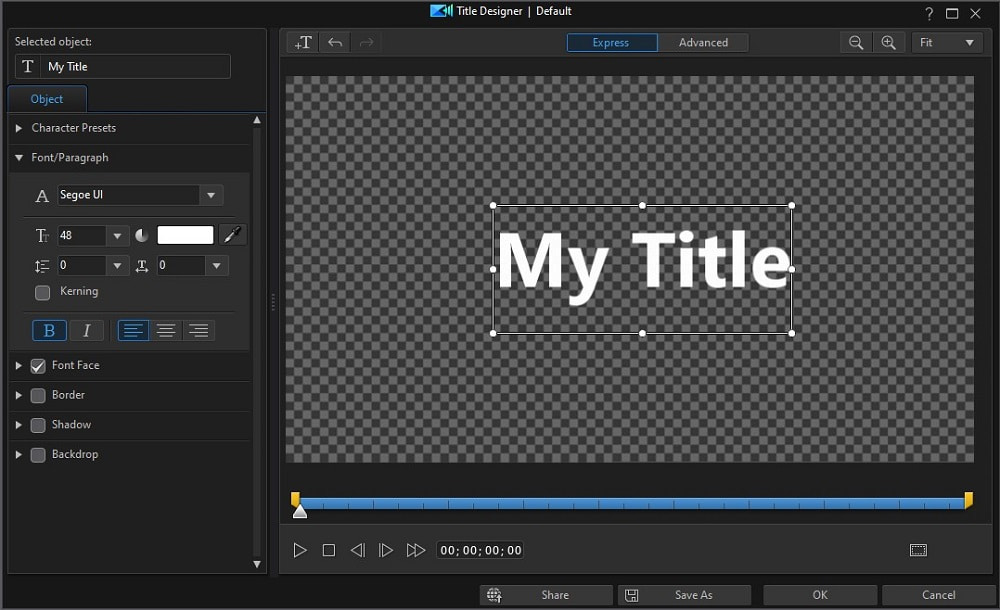Pick a color with the eyedropper tool
Image resolution: width=1000 pixels, height=610 pixels.
[232, 234]
